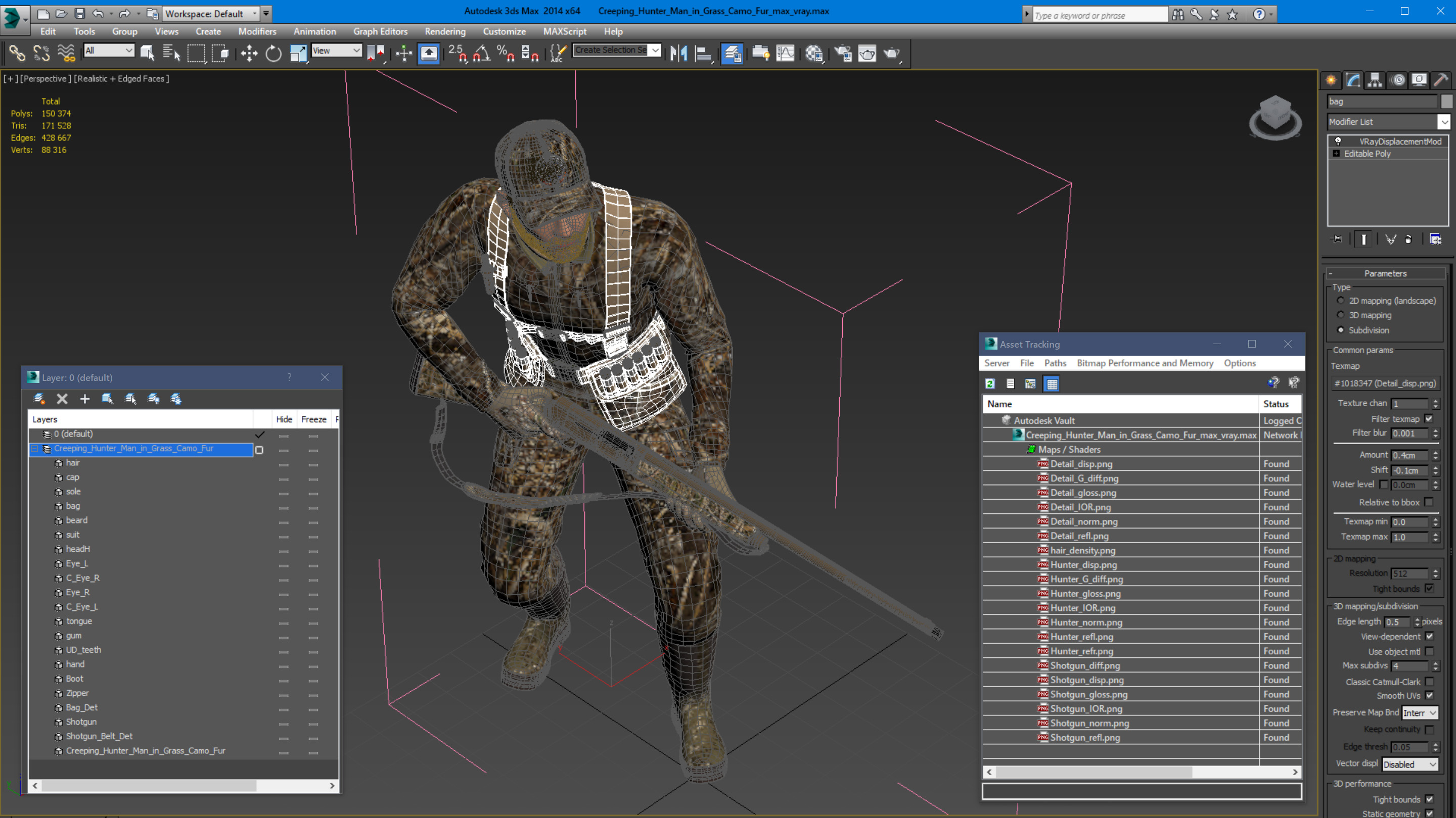
Task: Click the Align tool icon
Action: 703,54
